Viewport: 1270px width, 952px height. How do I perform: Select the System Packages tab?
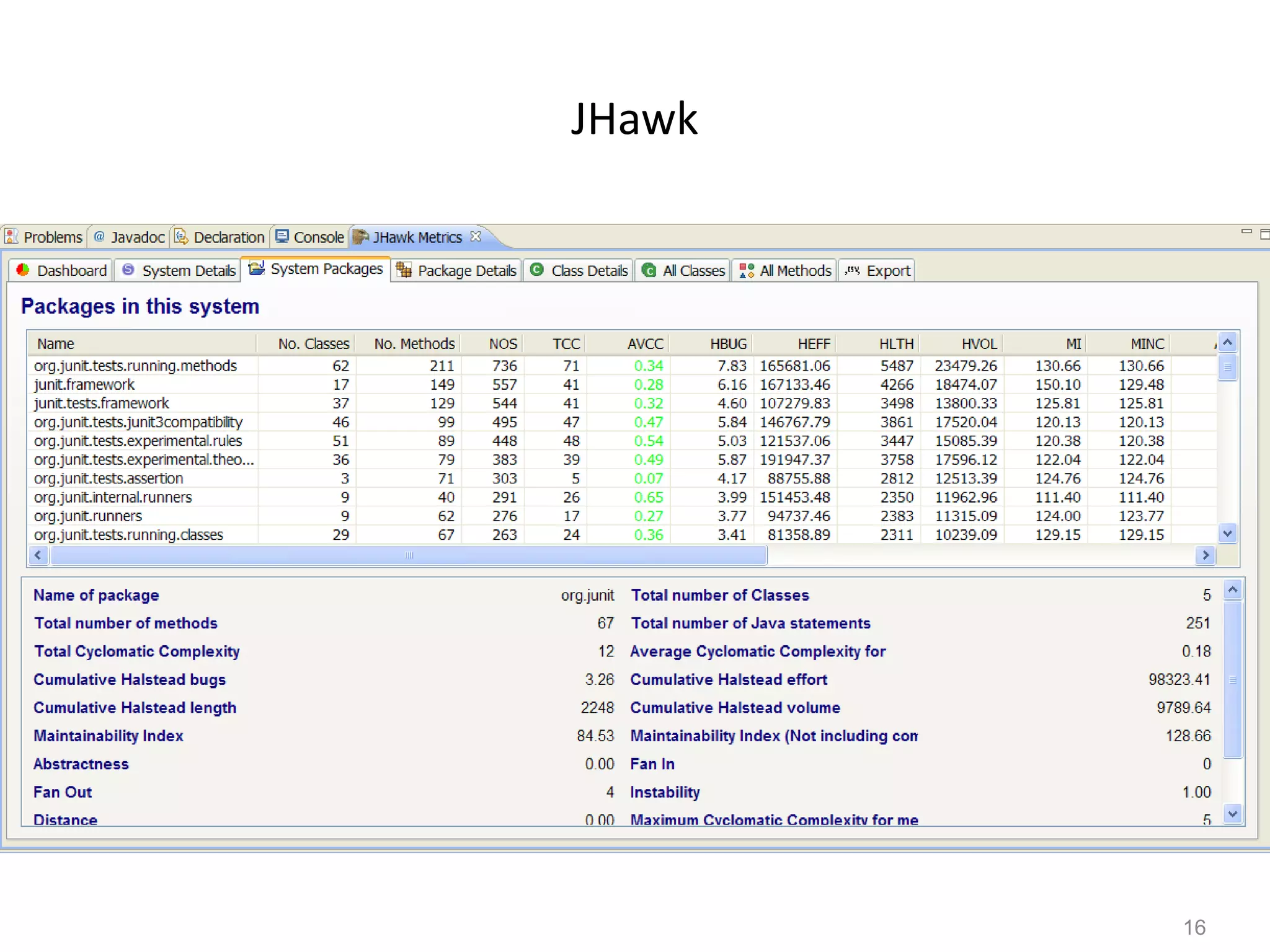click(316, 268)
